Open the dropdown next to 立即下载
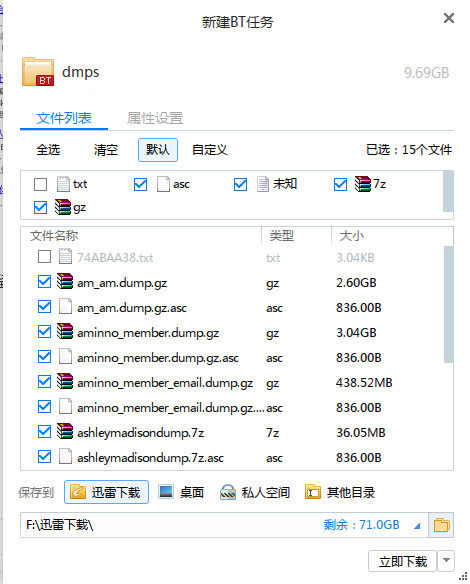470x584 pixels. 446,561
